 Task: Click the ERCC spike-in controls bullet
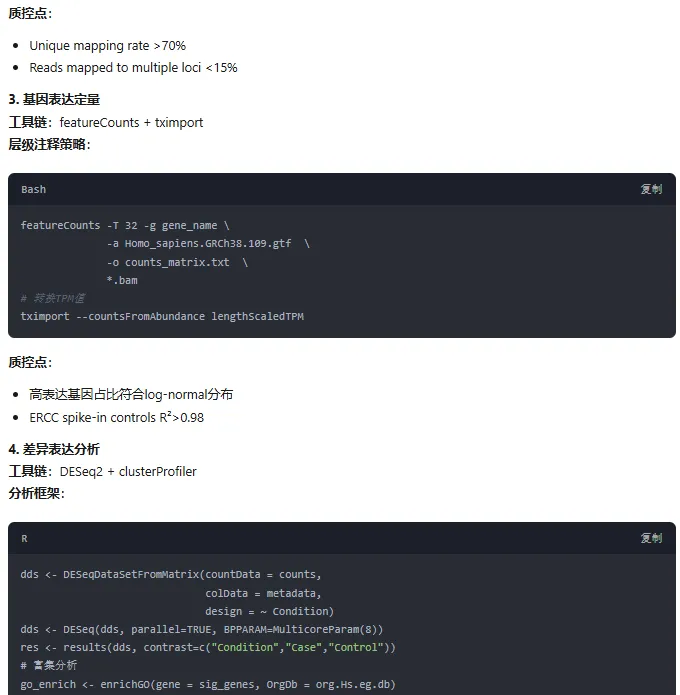point(116,417)
